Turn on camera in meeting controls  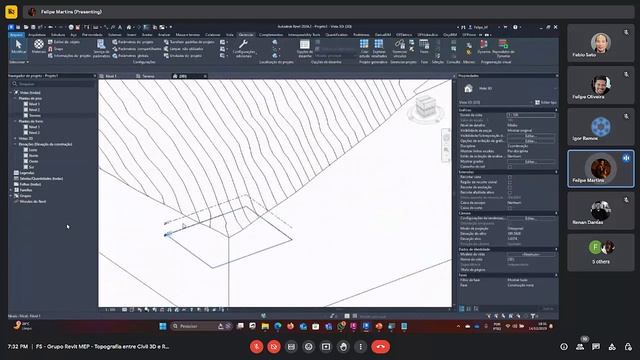coord(274,347)
